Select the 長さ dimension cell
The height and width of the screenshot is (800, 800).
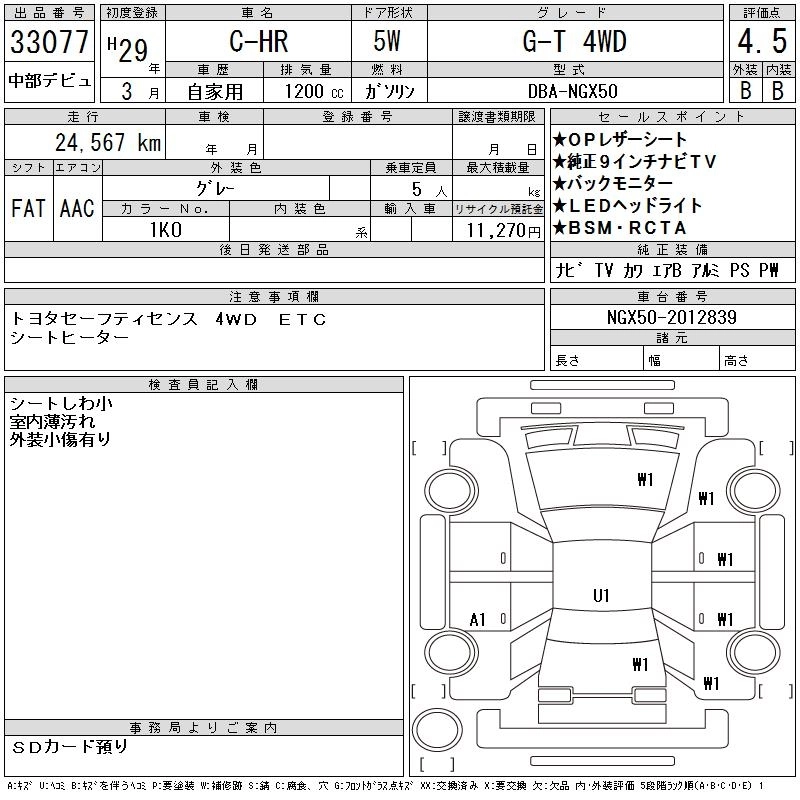[x=596, y=359]
